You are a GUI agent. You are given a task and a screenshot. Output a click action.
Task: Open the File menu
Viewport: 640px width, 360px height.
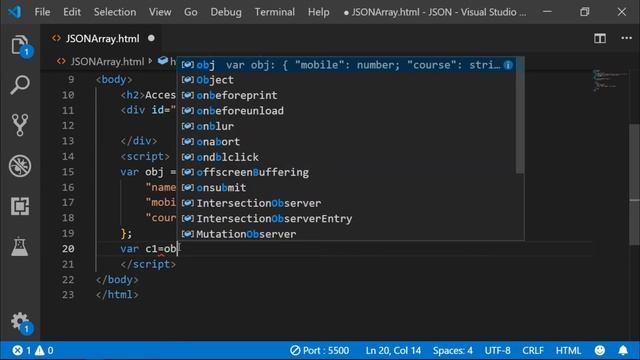[42, 12]
